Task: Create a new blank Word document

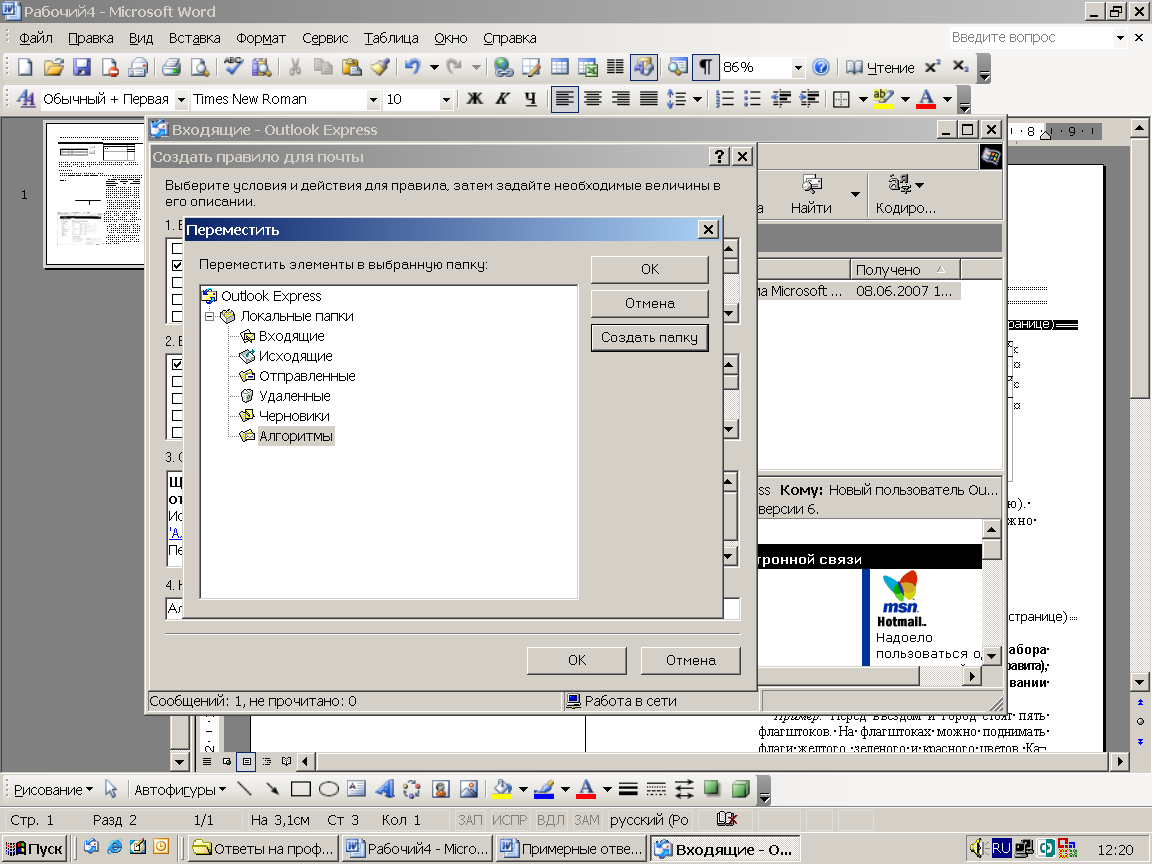Action: (25, 68)
